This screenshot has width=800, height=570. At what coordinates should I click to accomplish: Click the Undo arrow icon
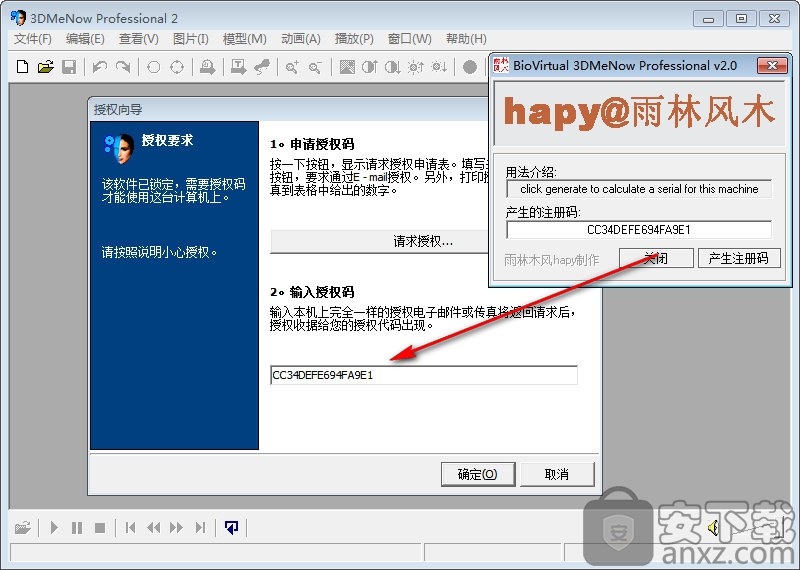click(x=99, y=67)
